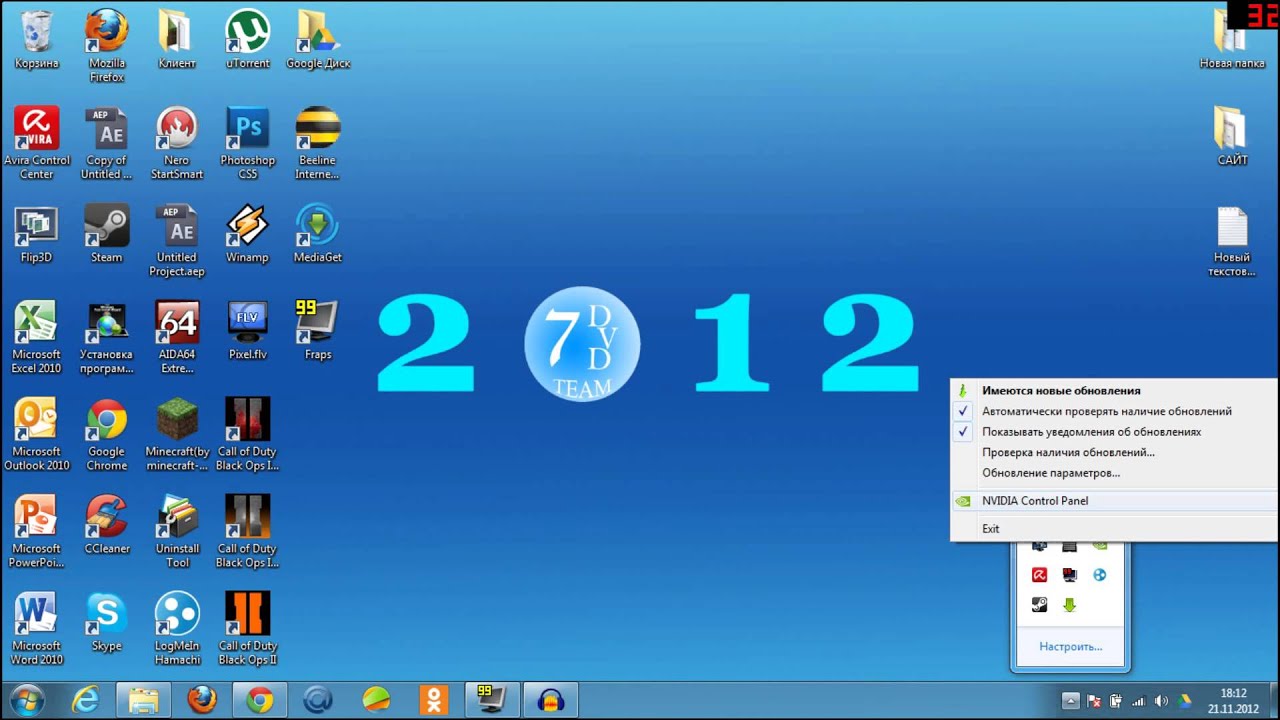Open the Windows Start button
This screenshot has width=1280, height=720.
click(27, 701)
